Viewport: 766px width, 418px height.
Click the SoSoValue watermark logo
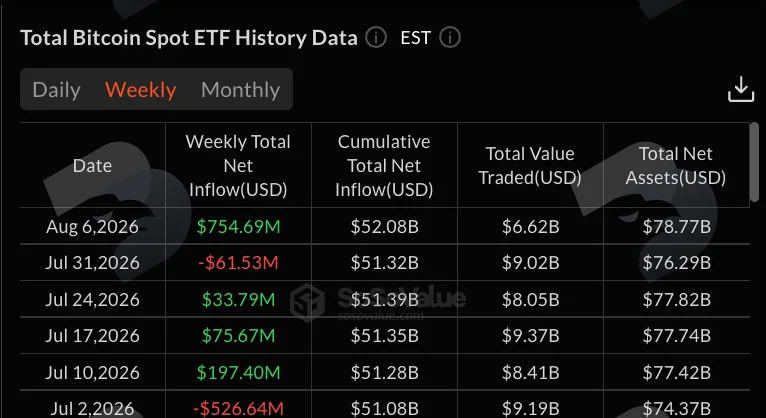[x=307, y=302]
